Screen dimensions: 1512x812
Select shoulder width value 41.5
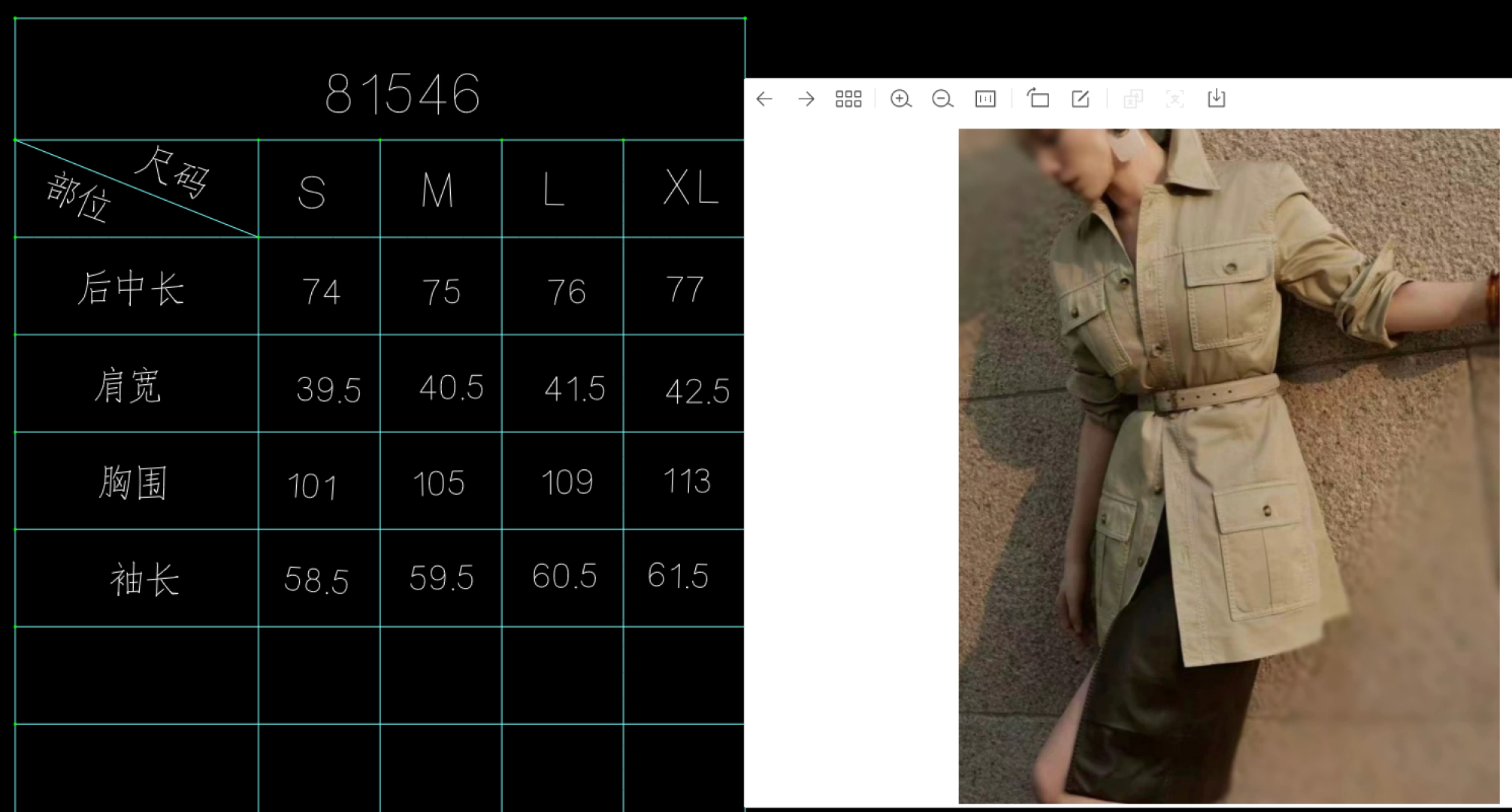(575, 389)
